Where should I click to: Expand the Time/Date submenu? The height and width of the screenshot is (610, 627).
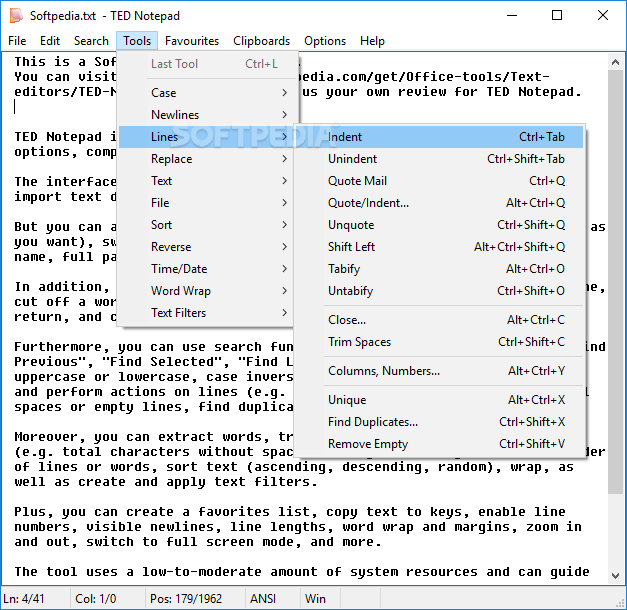click(208, 269)
